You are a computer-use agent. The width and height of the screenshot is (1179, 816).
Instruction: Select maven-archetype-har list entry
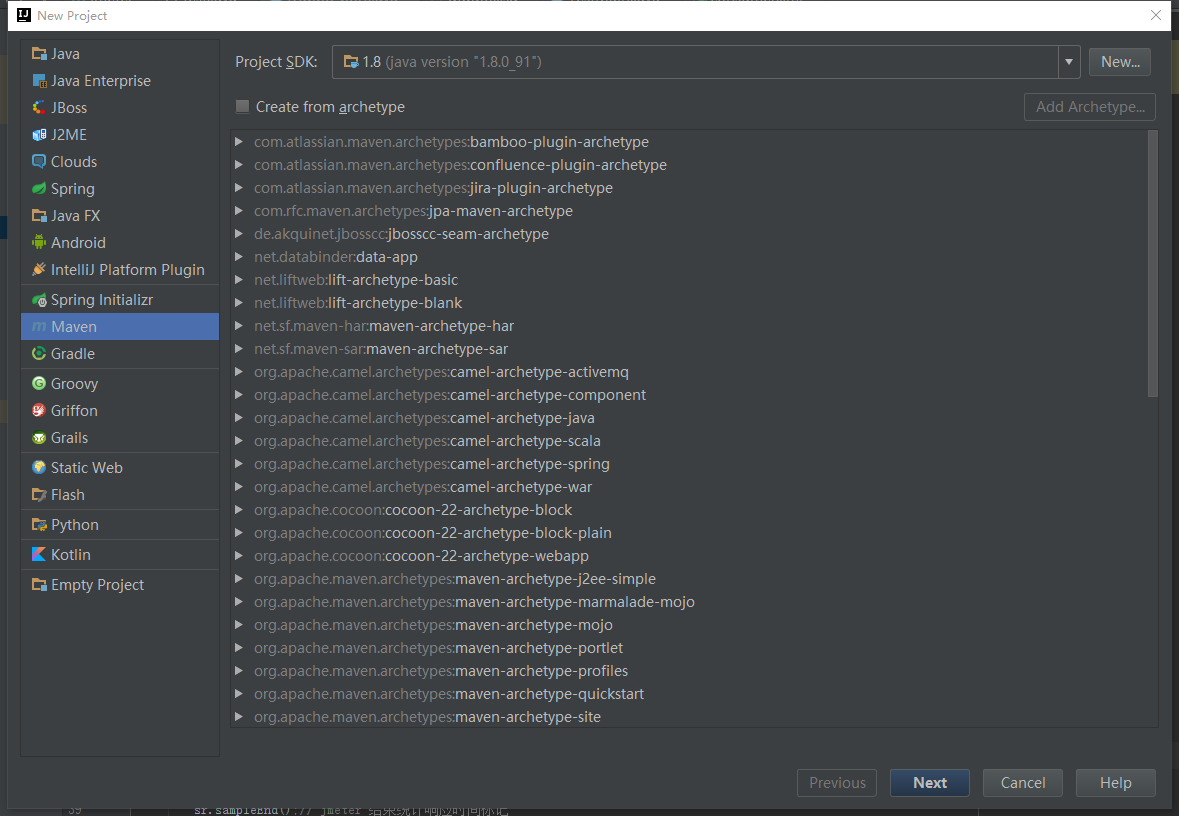point(384,326)
